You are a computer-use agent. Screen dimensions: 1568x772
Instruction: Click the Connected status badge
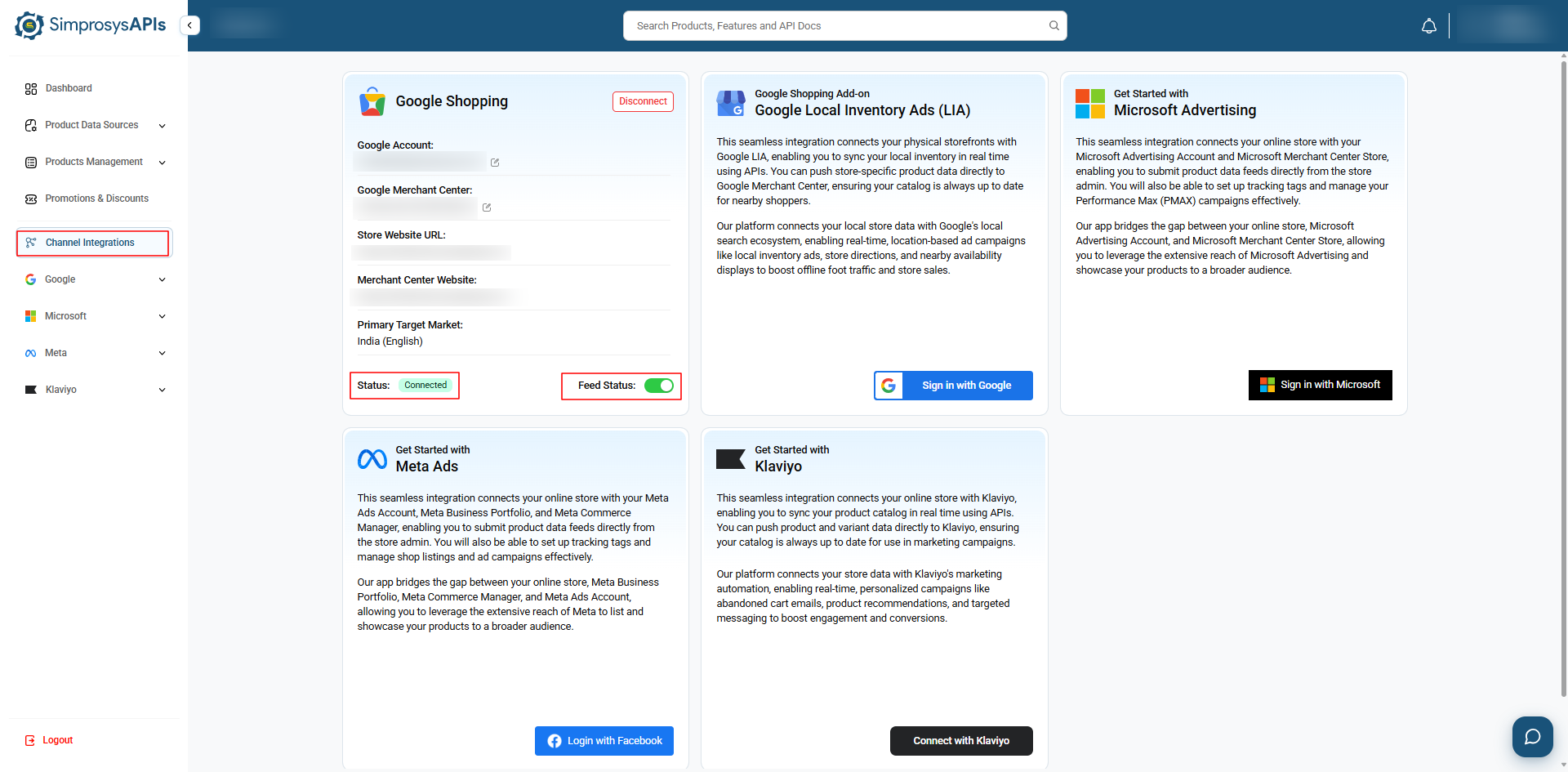pos(425,385)
